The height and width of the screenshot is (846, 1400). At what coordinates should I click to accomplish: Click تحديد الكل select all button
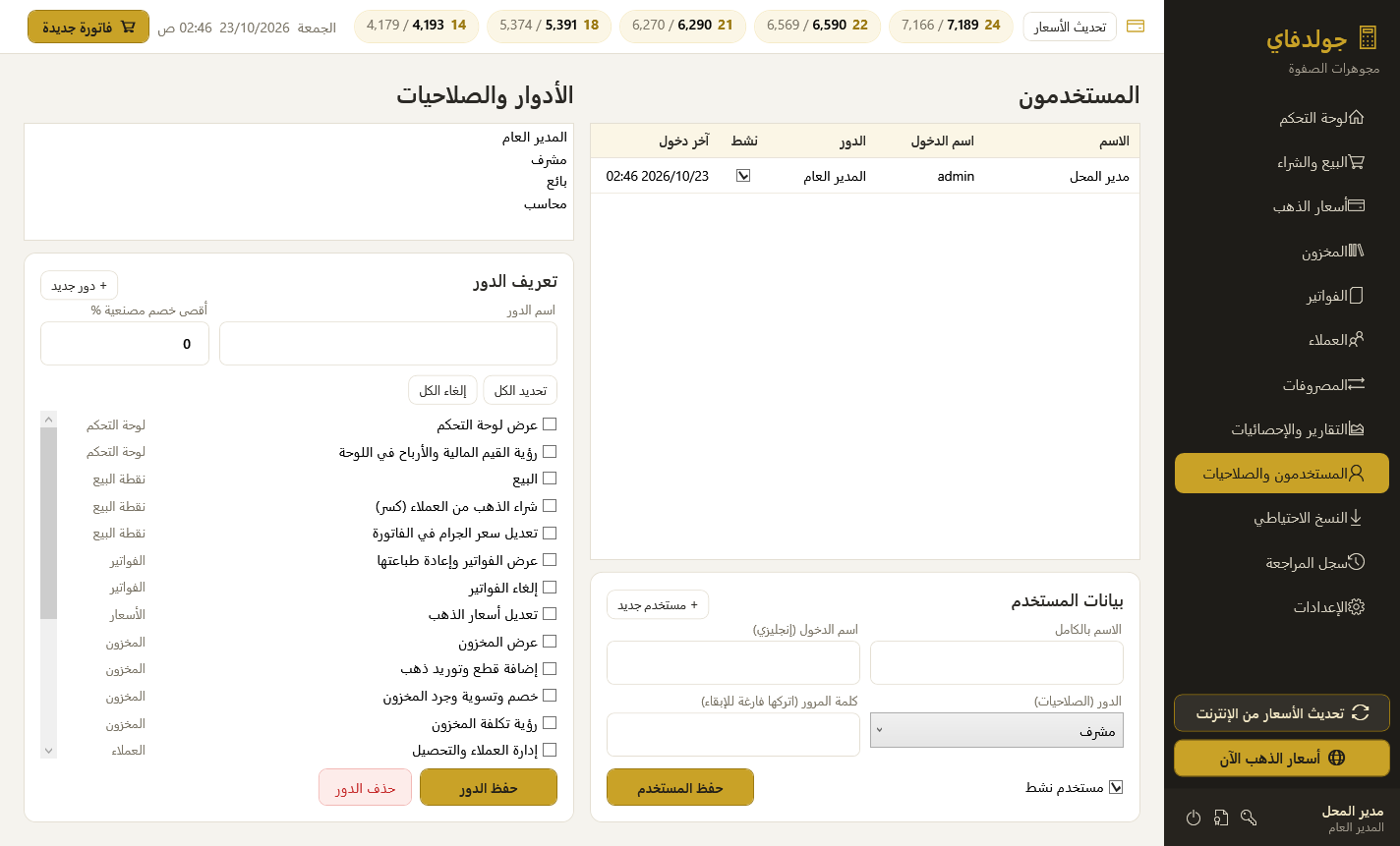point(520,390)
